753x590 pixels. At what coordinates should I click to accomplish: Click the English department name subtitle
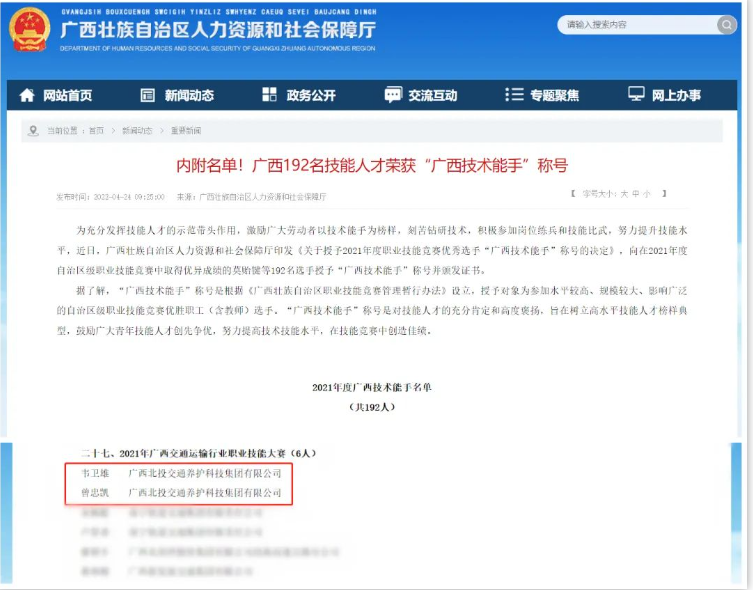tap(218, 48)
